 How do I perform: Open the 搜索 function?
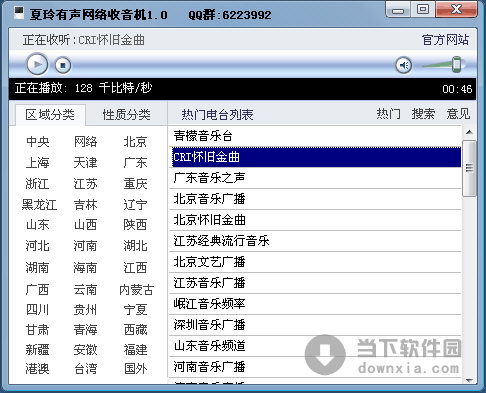coord(423,114)
